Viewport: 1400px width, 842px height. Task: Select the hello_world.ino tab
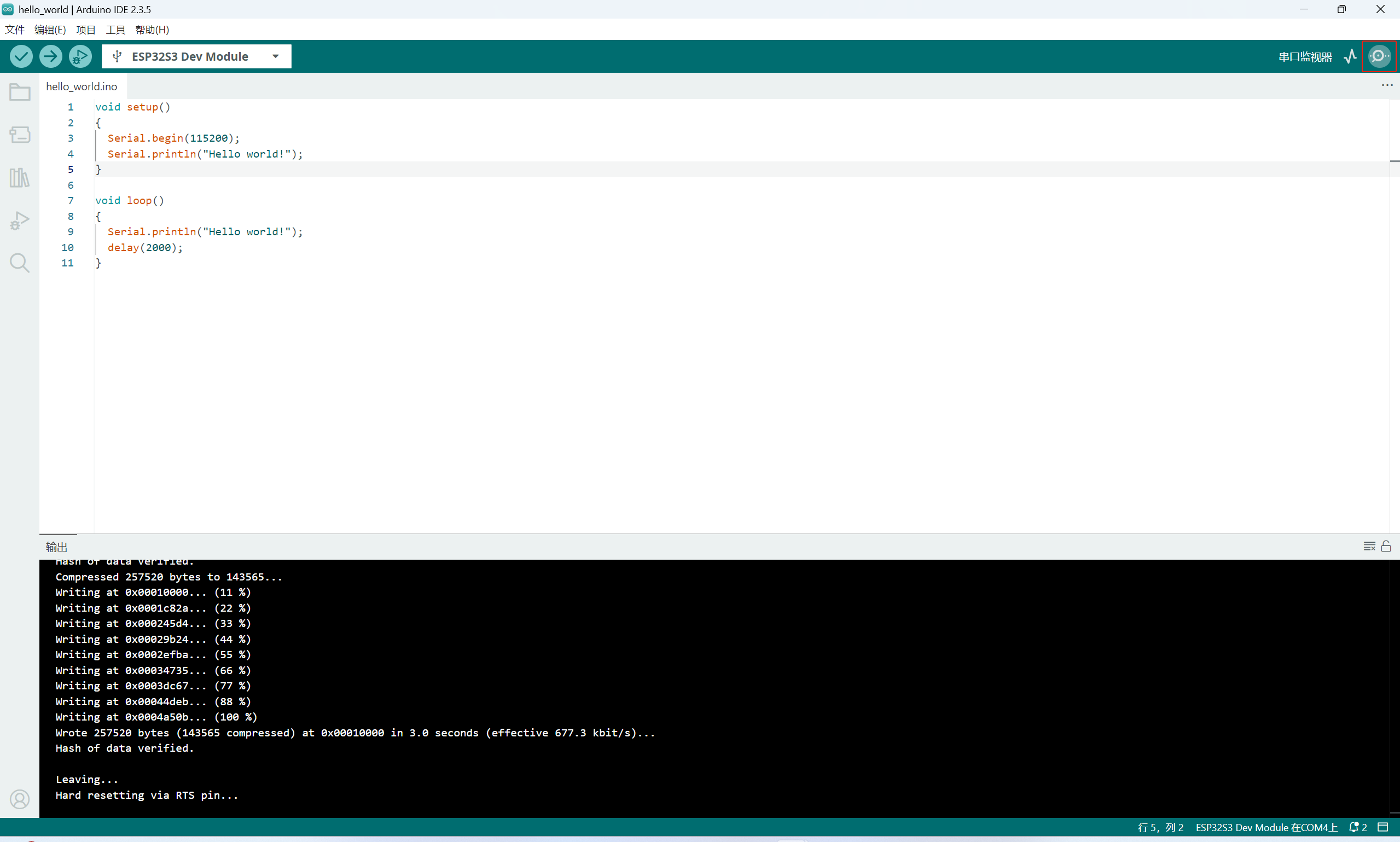82,86
